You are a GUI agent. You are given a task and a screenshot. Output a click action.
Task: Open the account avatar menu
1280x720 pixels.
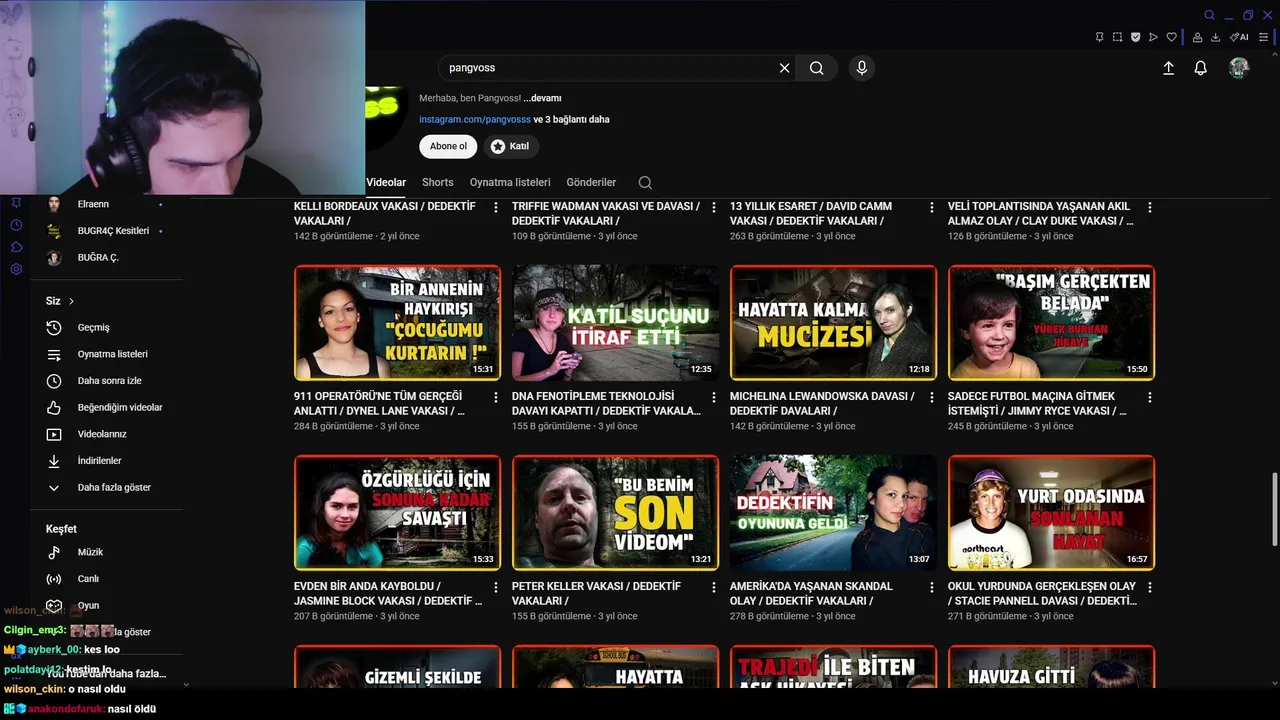1239,68
